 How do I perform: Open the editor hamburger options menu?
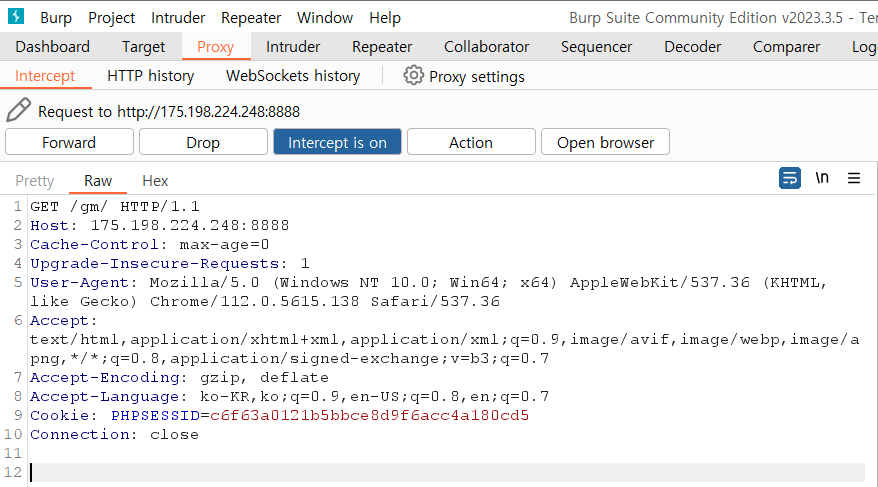853,178
